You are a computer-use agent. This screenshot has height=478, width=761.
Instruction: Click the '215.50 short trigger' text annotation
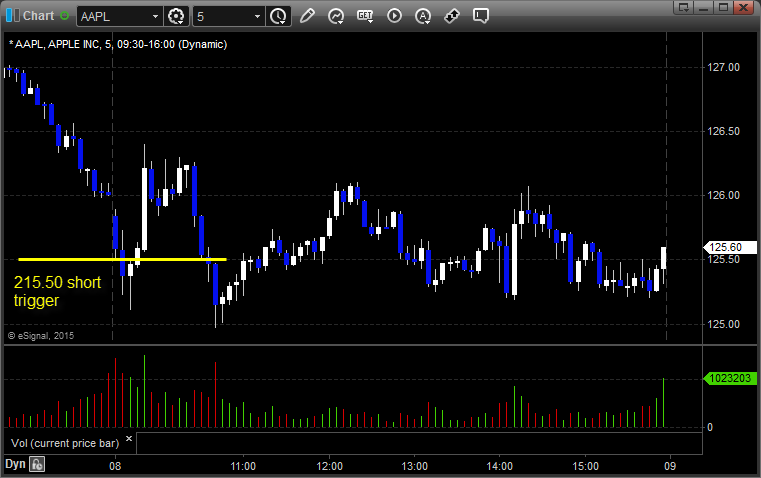pyautogui.click(x=57, y=291)
